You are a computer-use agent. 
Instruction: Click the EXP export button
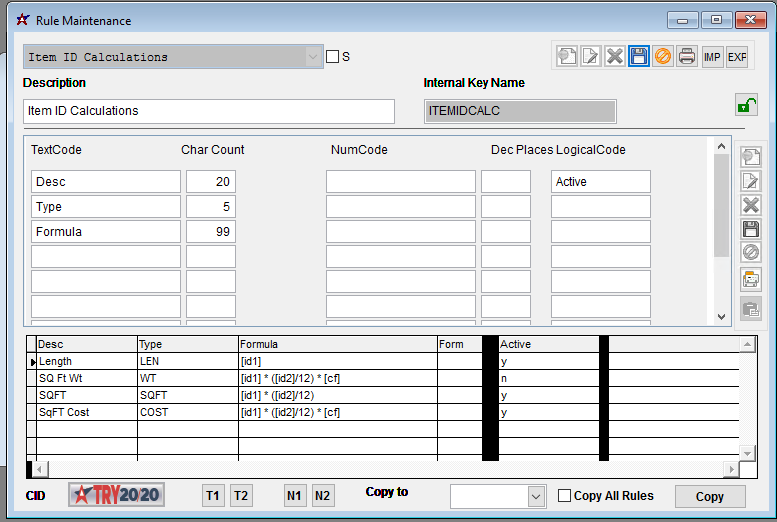pos(737,57)
